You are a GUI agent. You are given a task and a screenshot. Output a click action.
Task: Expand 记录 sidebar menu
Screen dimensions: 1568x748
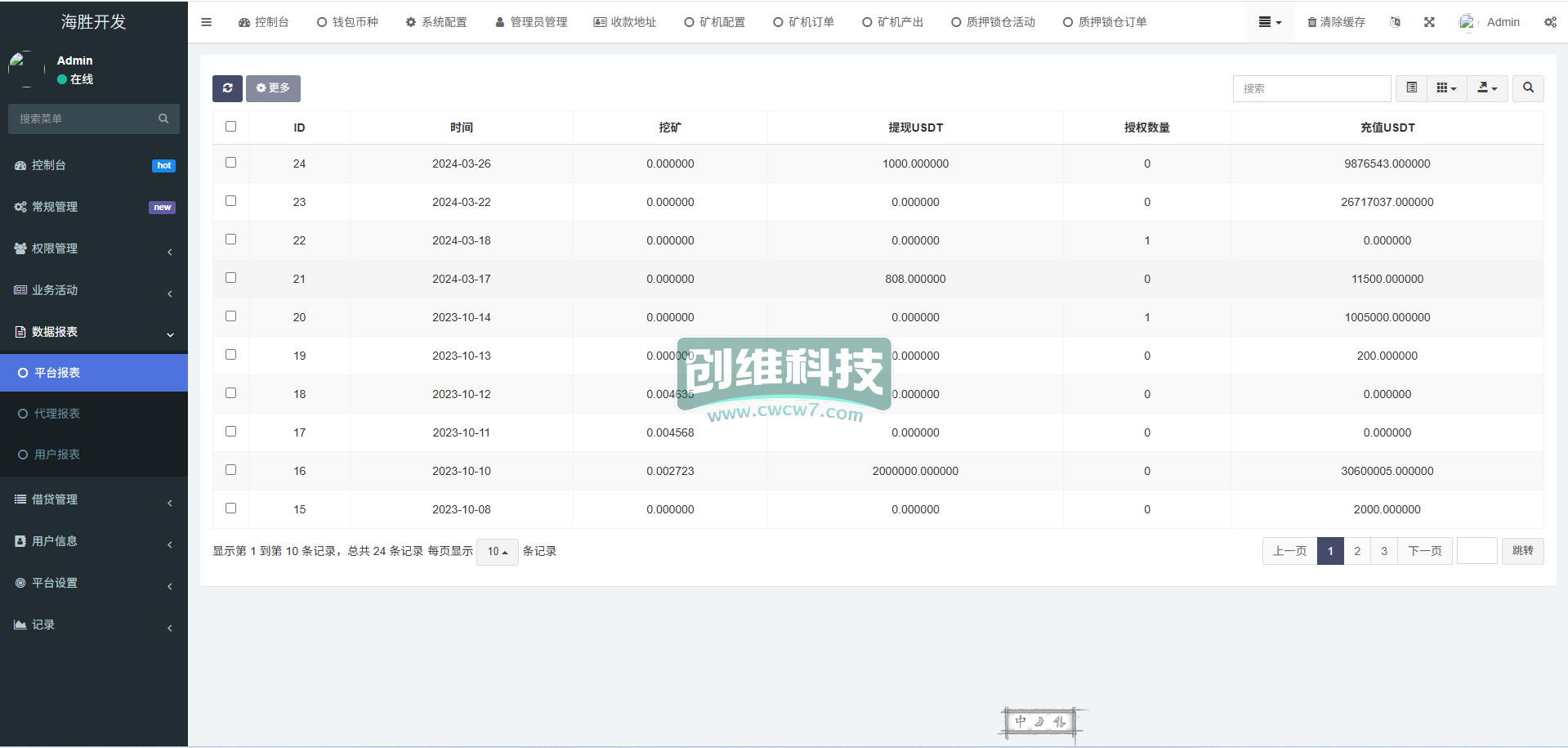[x=94, y=625]
